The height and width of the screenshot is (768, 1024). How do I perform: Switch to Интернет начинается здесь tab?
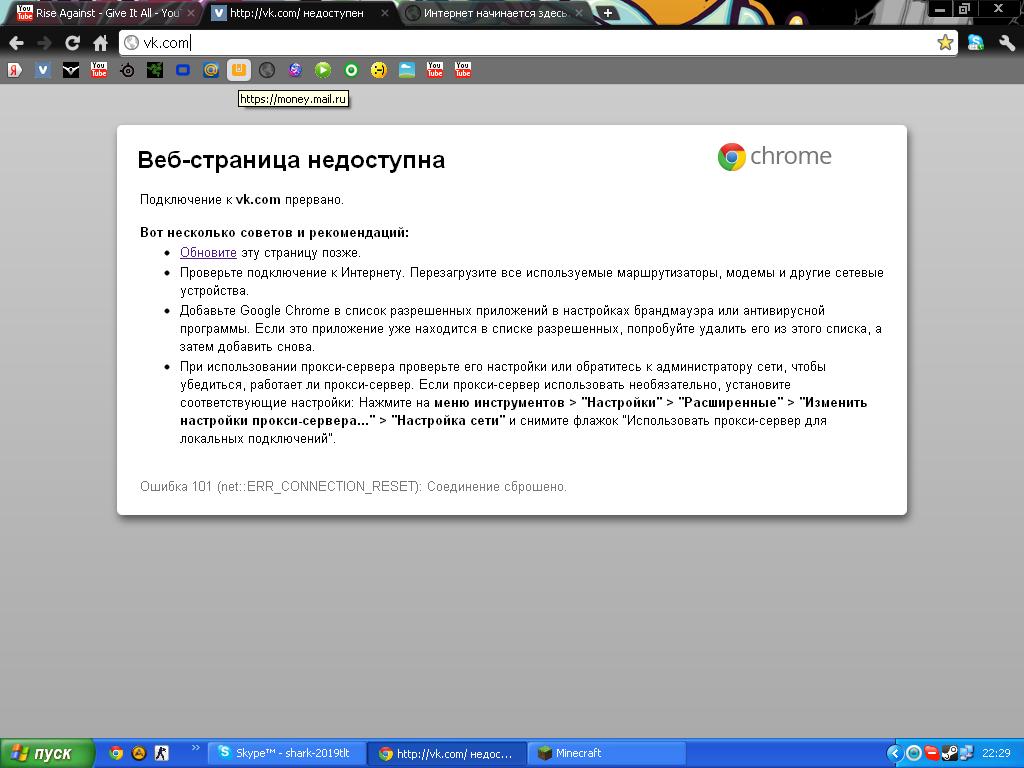(494, 13)
